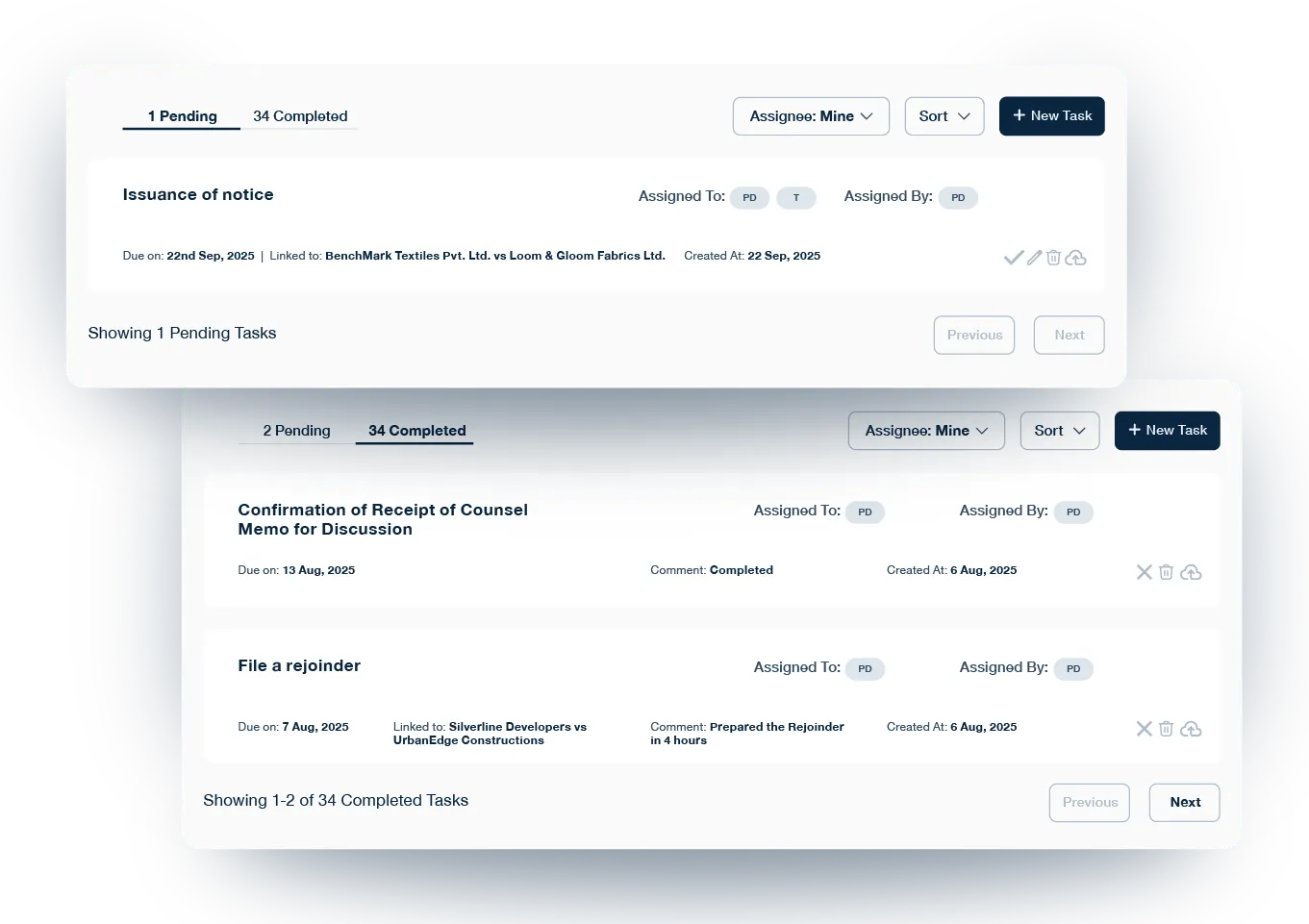Open the top 'Assignee: Mine' dropdown

(811, 115)
